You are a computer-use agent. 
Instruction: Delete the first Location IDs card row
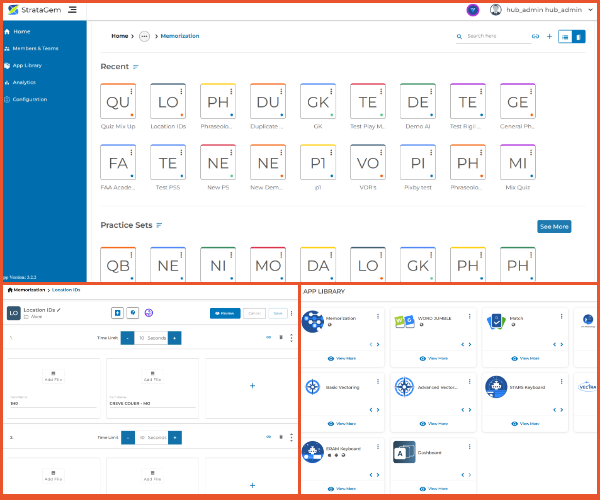click(281, 337)
